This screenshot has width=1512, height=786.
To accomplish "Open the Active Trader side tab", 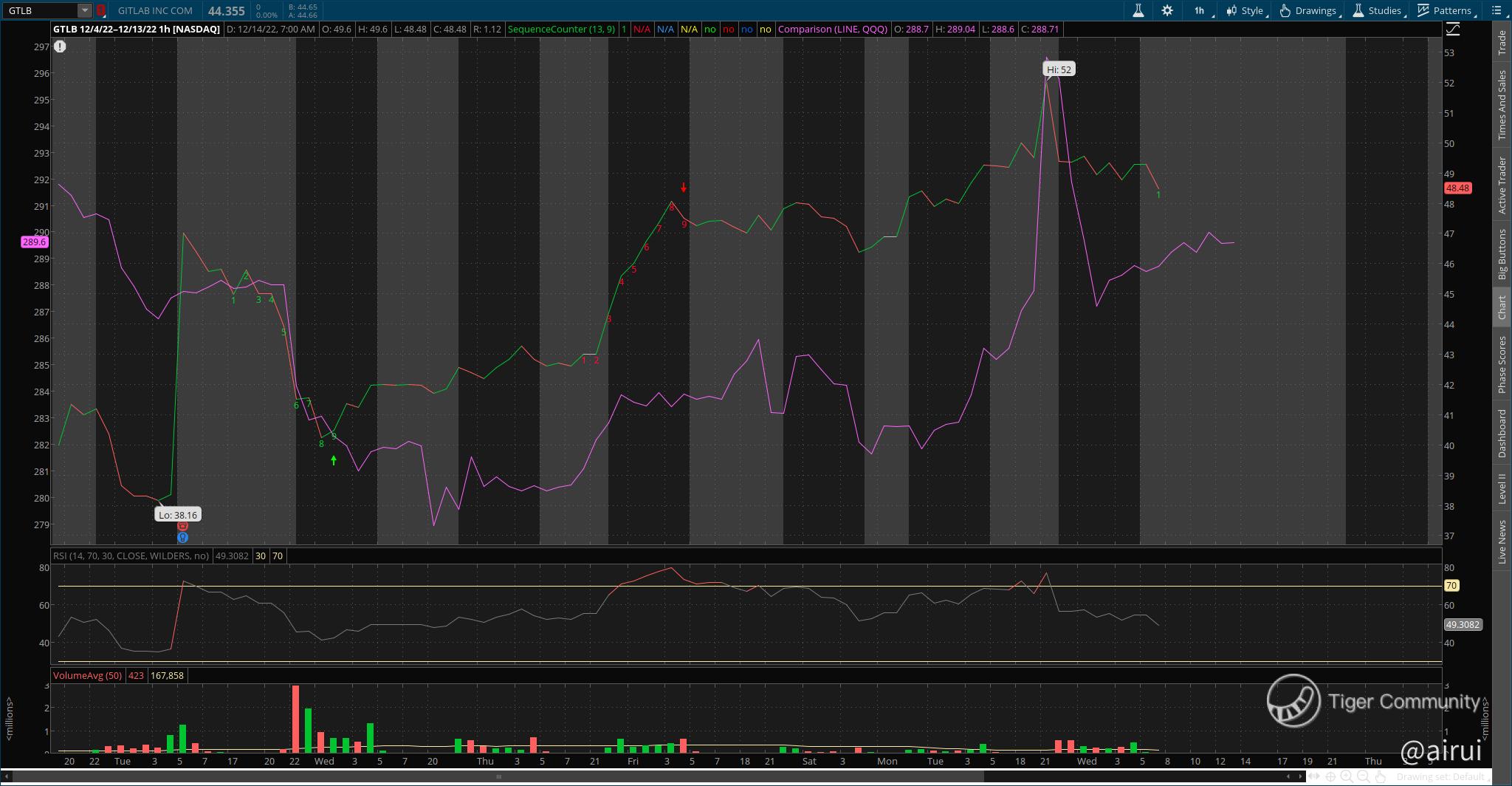I will (x=1502, y=185).
